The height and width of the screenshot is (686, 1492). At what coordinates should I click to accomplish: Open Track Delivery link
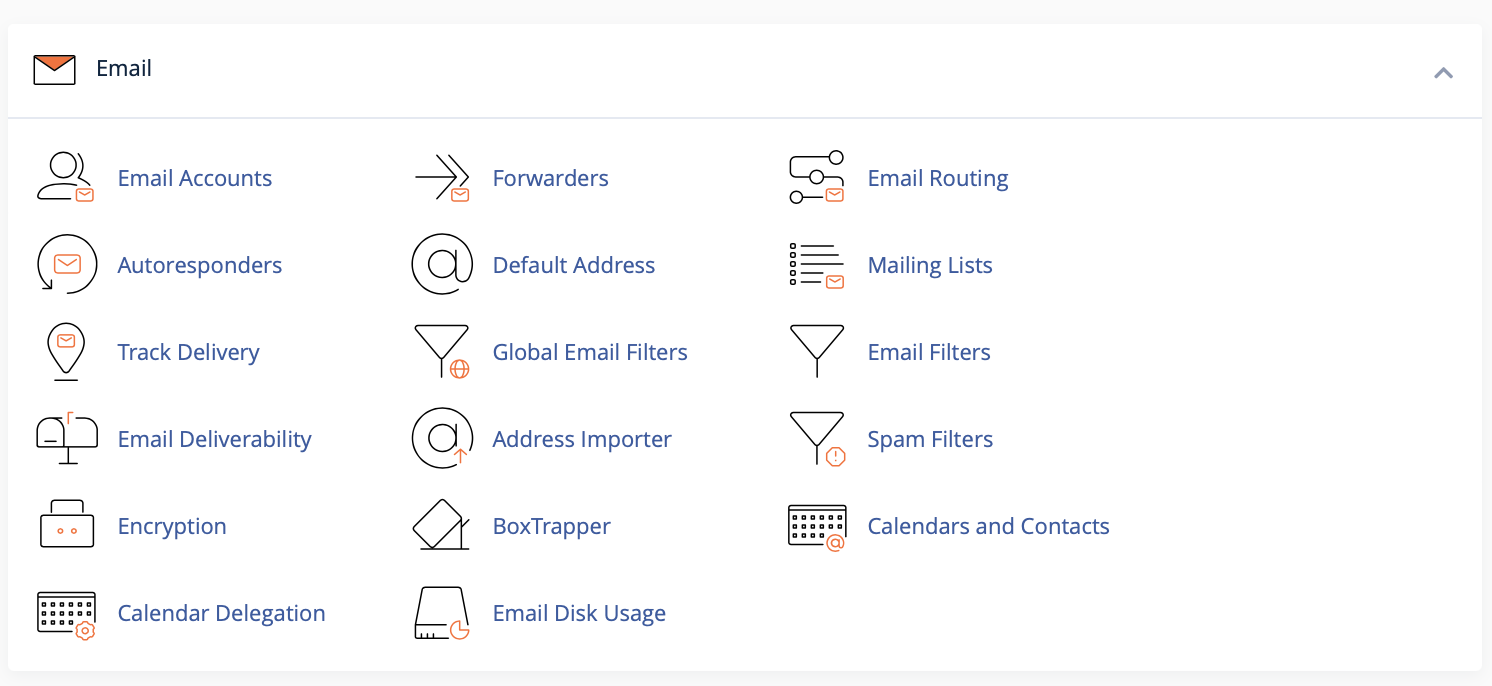pos(189,352)
